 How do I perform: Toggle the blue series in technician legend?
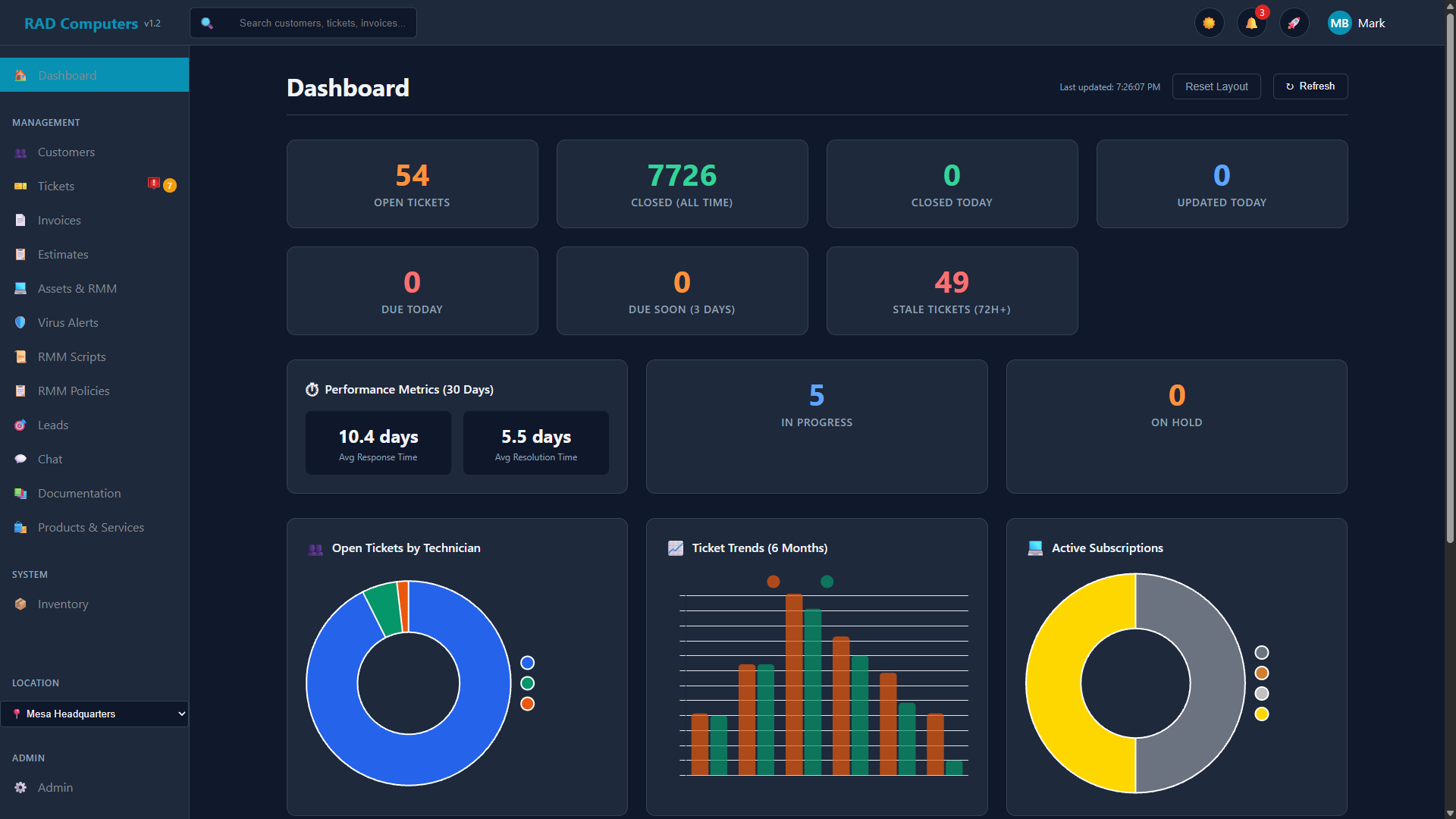click(x=527, y=663)
